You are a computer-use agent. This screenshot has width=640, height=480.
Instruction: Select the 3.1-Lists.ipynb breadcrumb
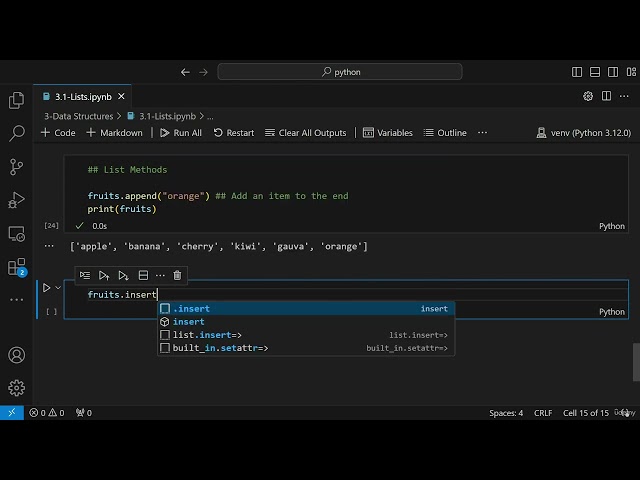pyautogui.click(x=162, y=116)
